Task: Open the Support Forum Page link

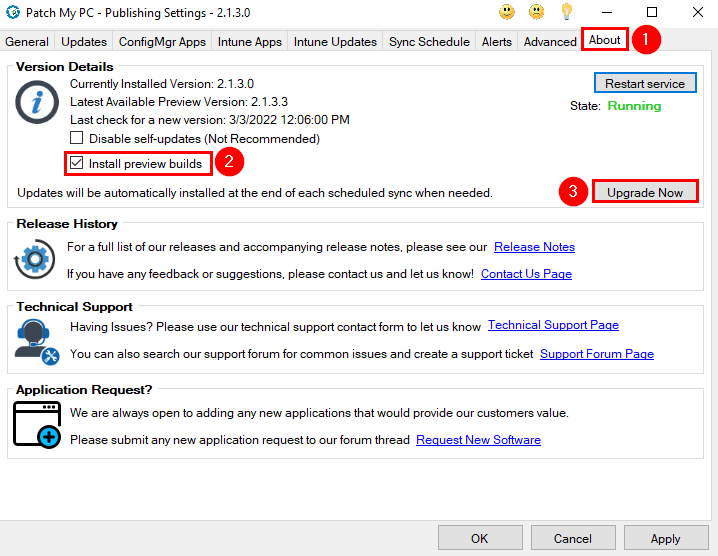Action: [597, 354]
